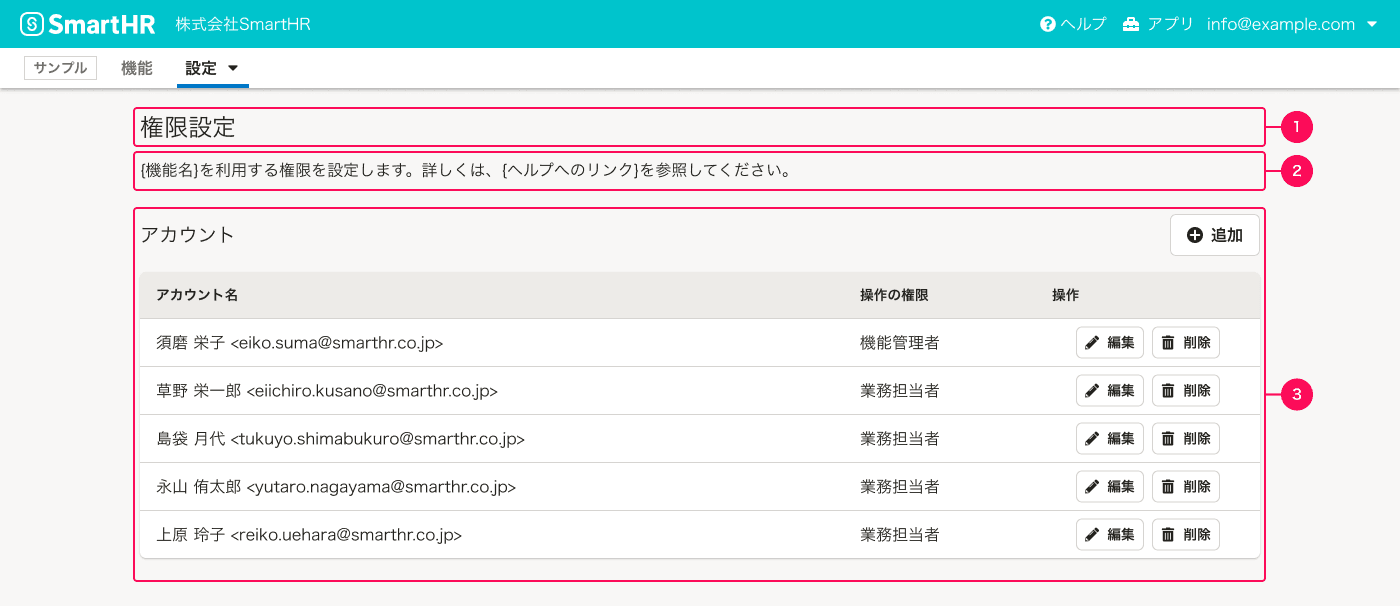Click the trash delete icon for 永山 侑太郎
The width and height of the screenshot is (1400, 606).
tap(1167, 486)
